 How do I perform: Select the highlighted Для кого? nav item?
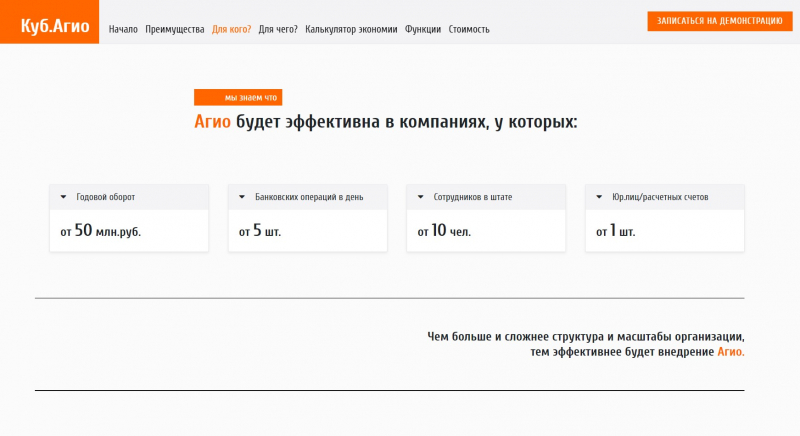tap(231, 30)
